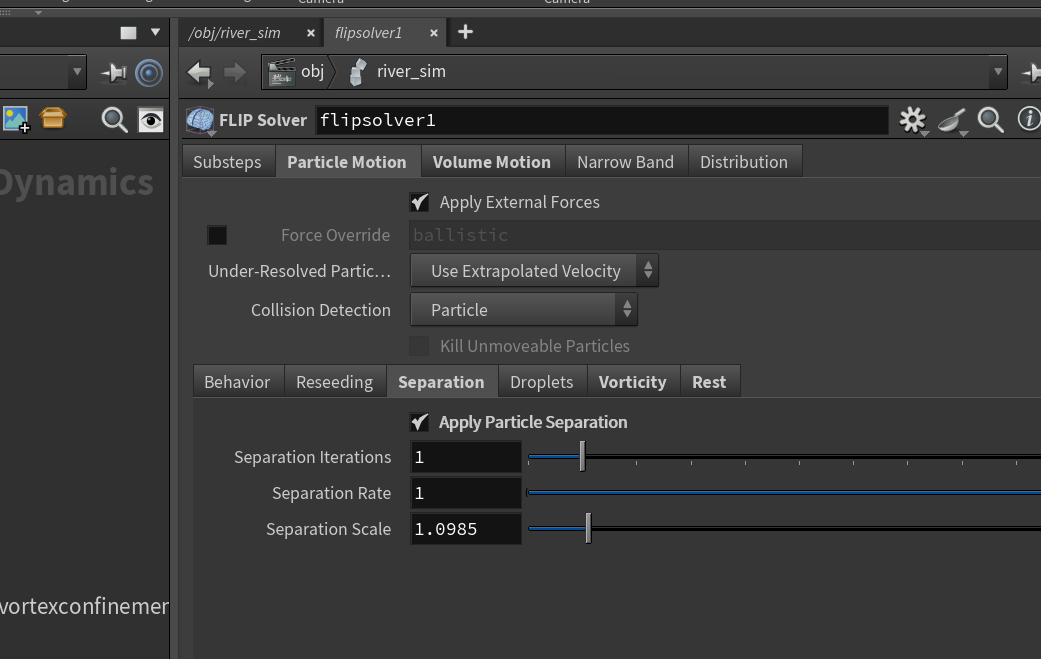Uncheck Apply Particle Separation
The width and height of the screenshot is (1041, 659).
pos(419,422)
